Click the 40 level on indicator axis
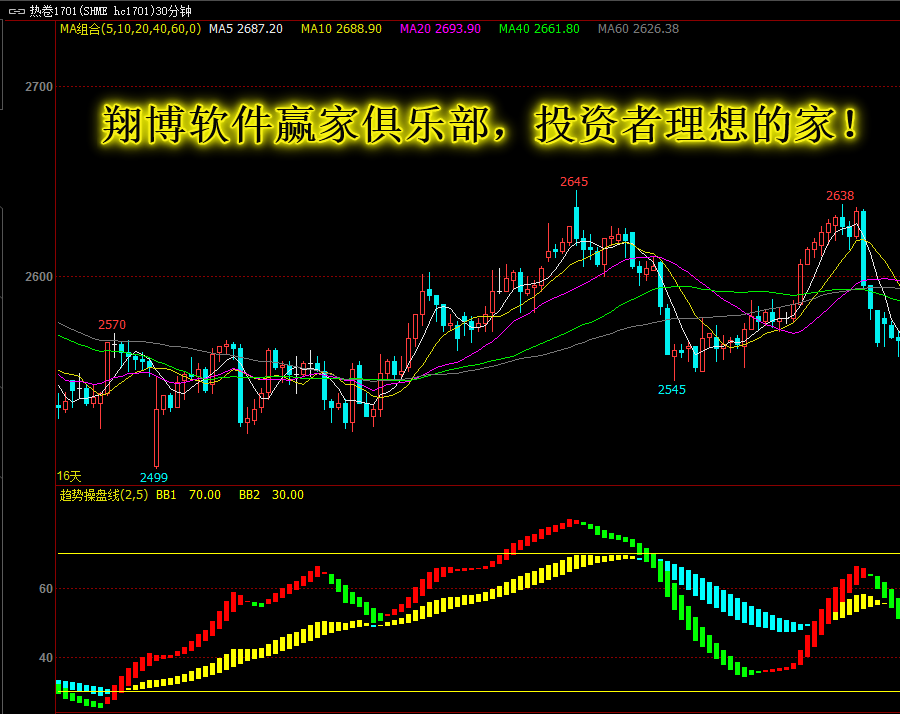 [x=45, y=658]
